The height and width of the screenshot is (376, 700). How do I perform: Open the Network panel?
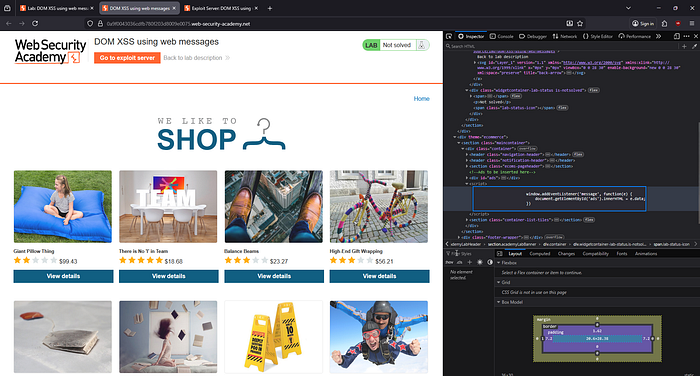pyautogui.click(x=565, y=36)
